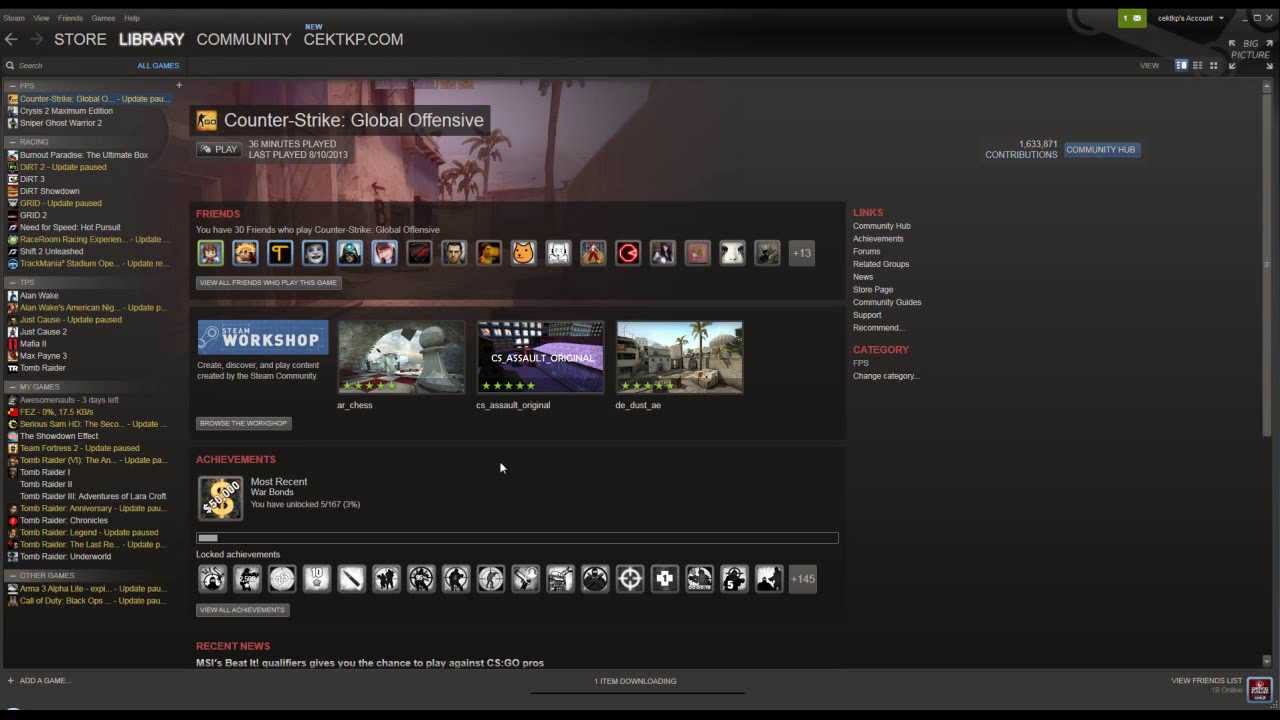This screenshot has height=720, width=1280.
Task: View first locked achievement icon
Action: (x=212, y=578)
